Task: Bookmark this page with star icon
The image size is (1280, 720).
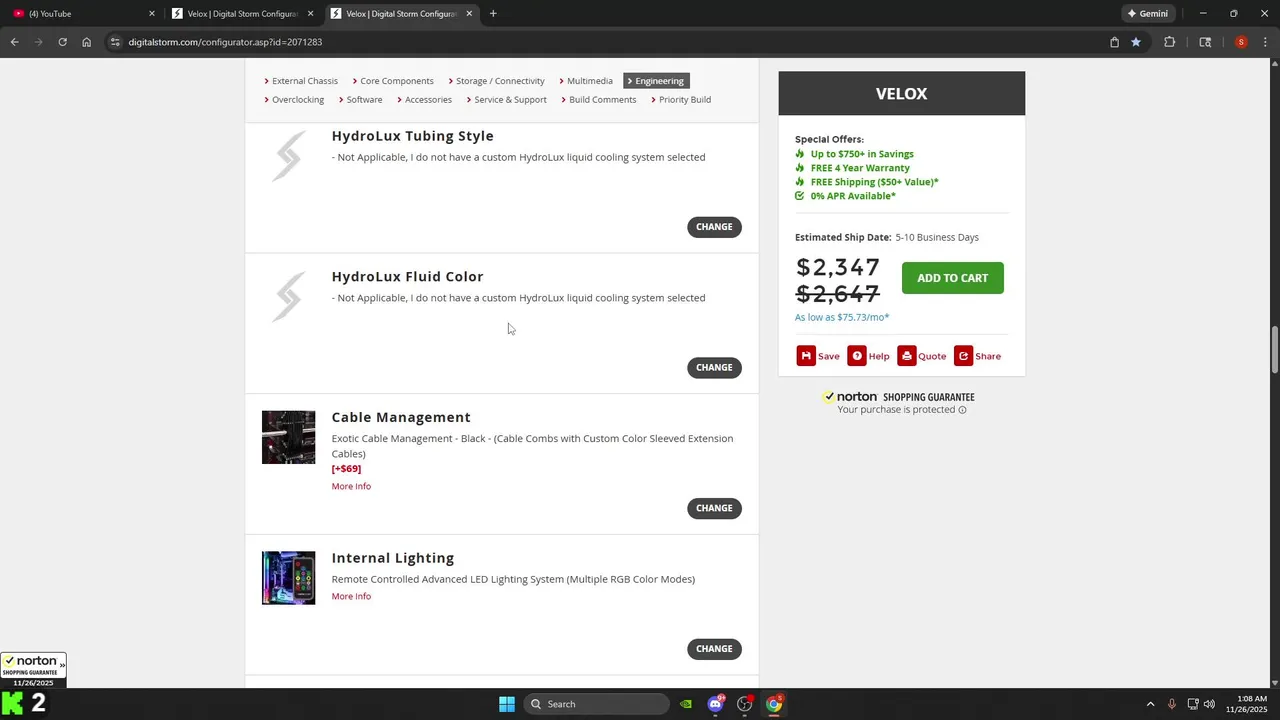Action: [1136, 42]
